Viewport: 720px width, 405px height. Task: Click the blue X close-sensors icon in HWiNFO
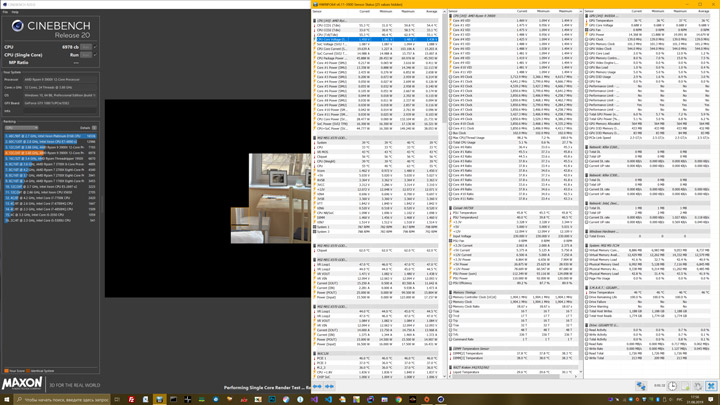(711, 386)
